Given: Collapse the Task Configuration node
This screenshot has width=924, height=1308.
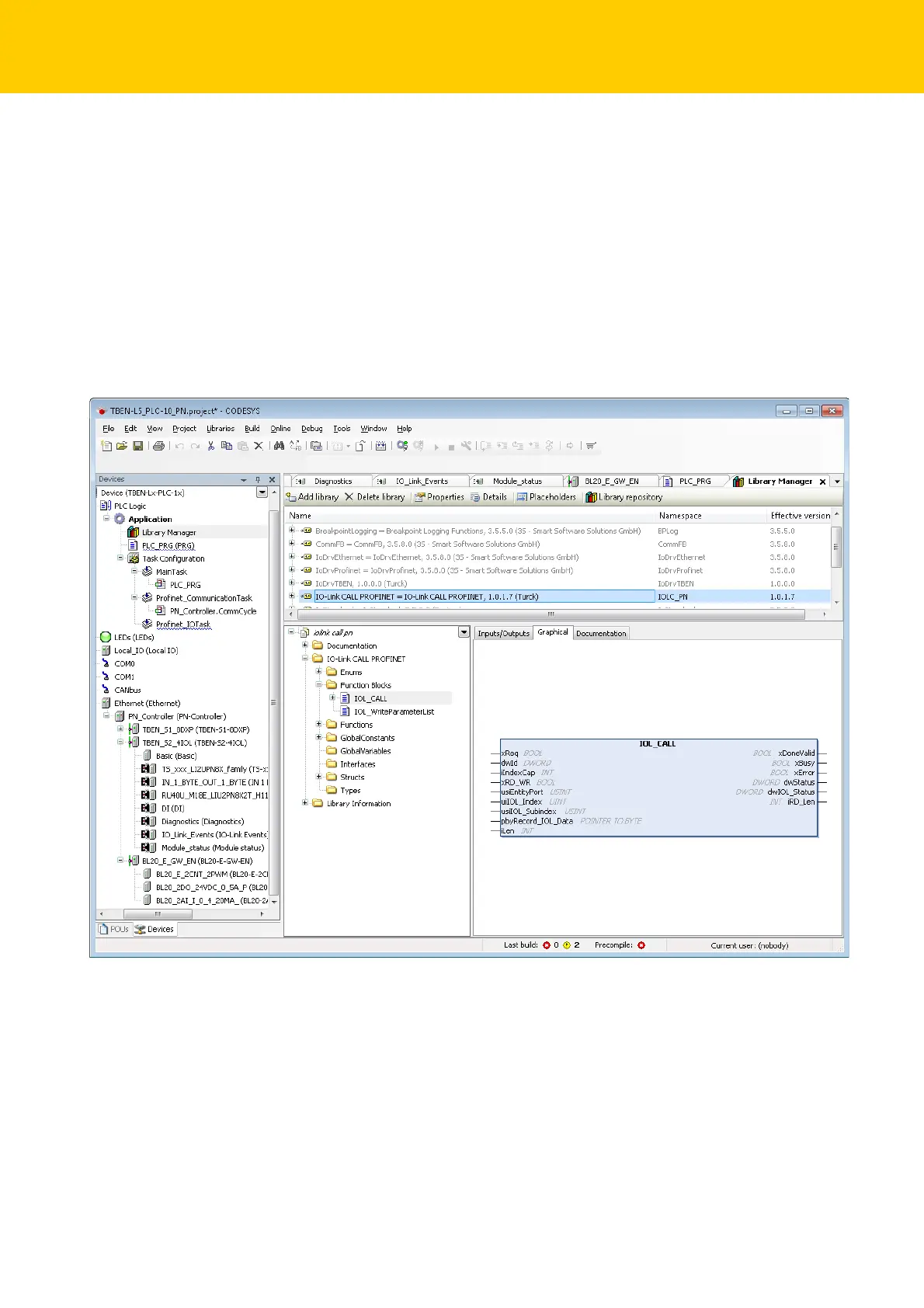Looking at the screenshot, I should pos(120,558).
